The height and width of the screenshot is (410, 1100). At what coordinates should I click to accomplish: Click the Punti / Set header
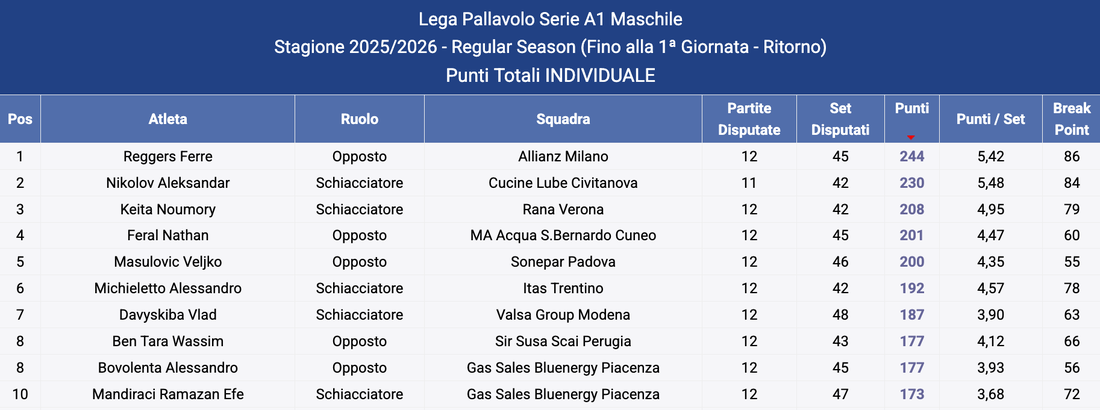990,119
